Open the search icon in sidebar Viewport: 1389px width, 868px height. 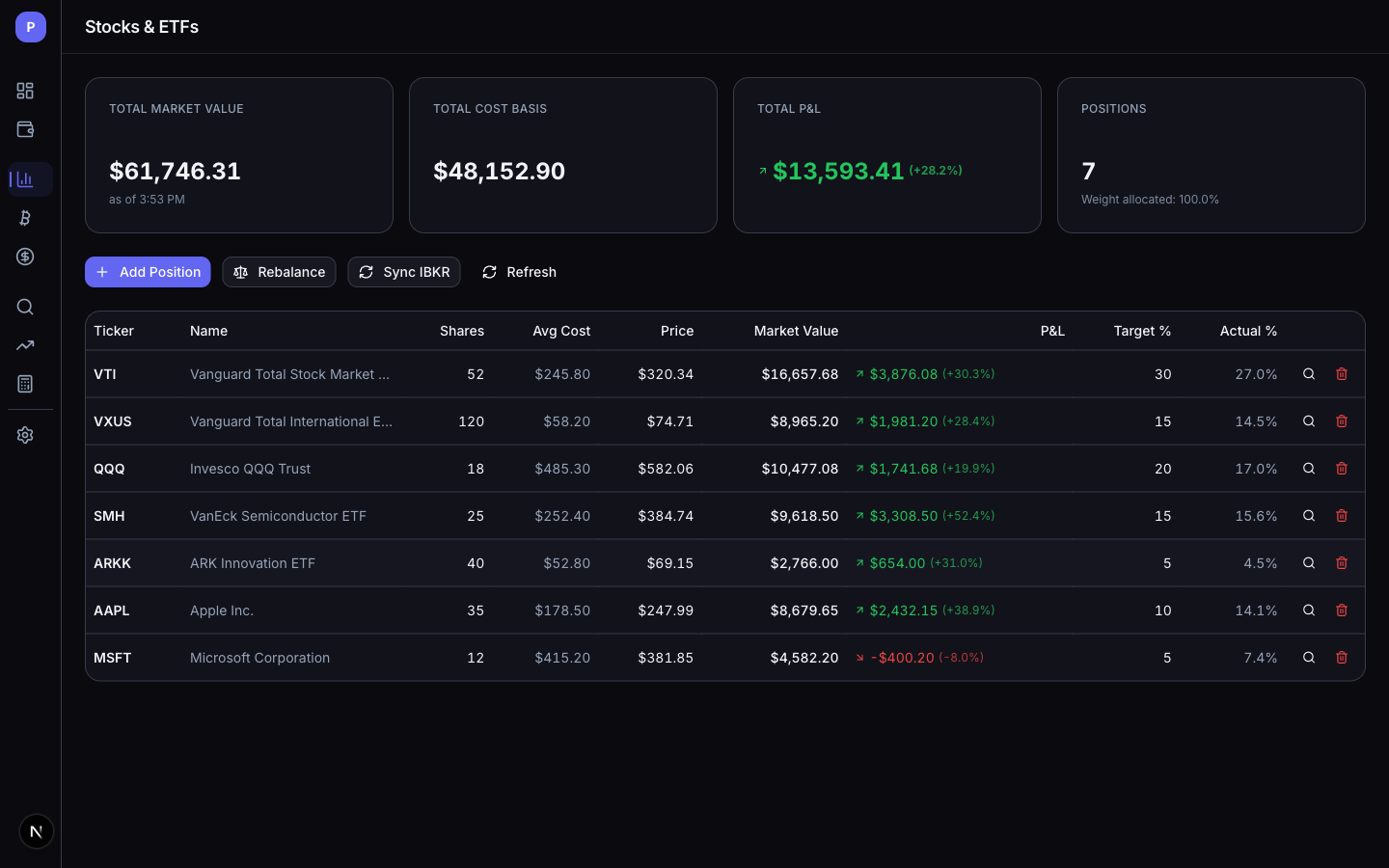[25, 307]
